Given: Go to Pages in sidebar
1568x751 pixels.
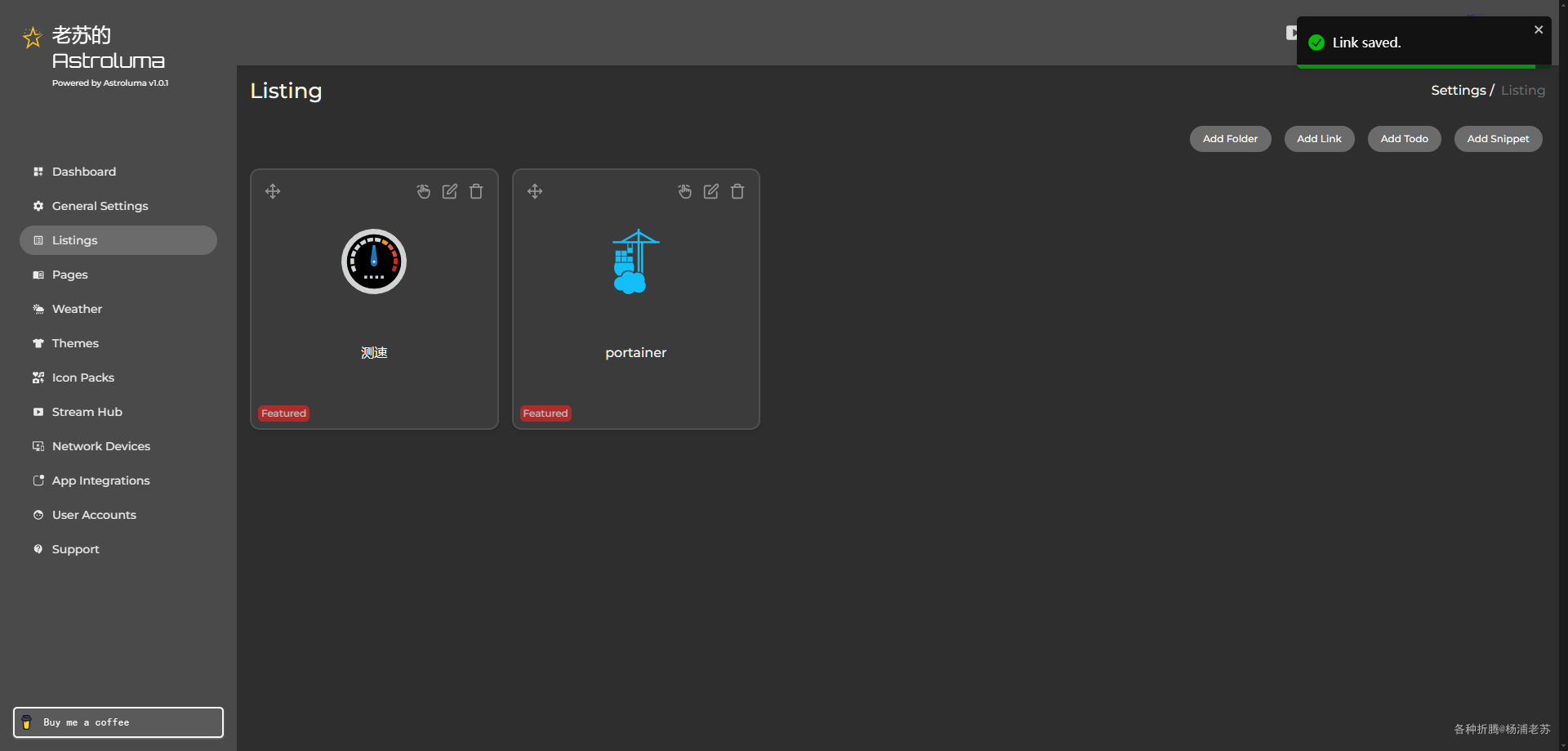Looking at the screenshot, I should pos(118,275).
